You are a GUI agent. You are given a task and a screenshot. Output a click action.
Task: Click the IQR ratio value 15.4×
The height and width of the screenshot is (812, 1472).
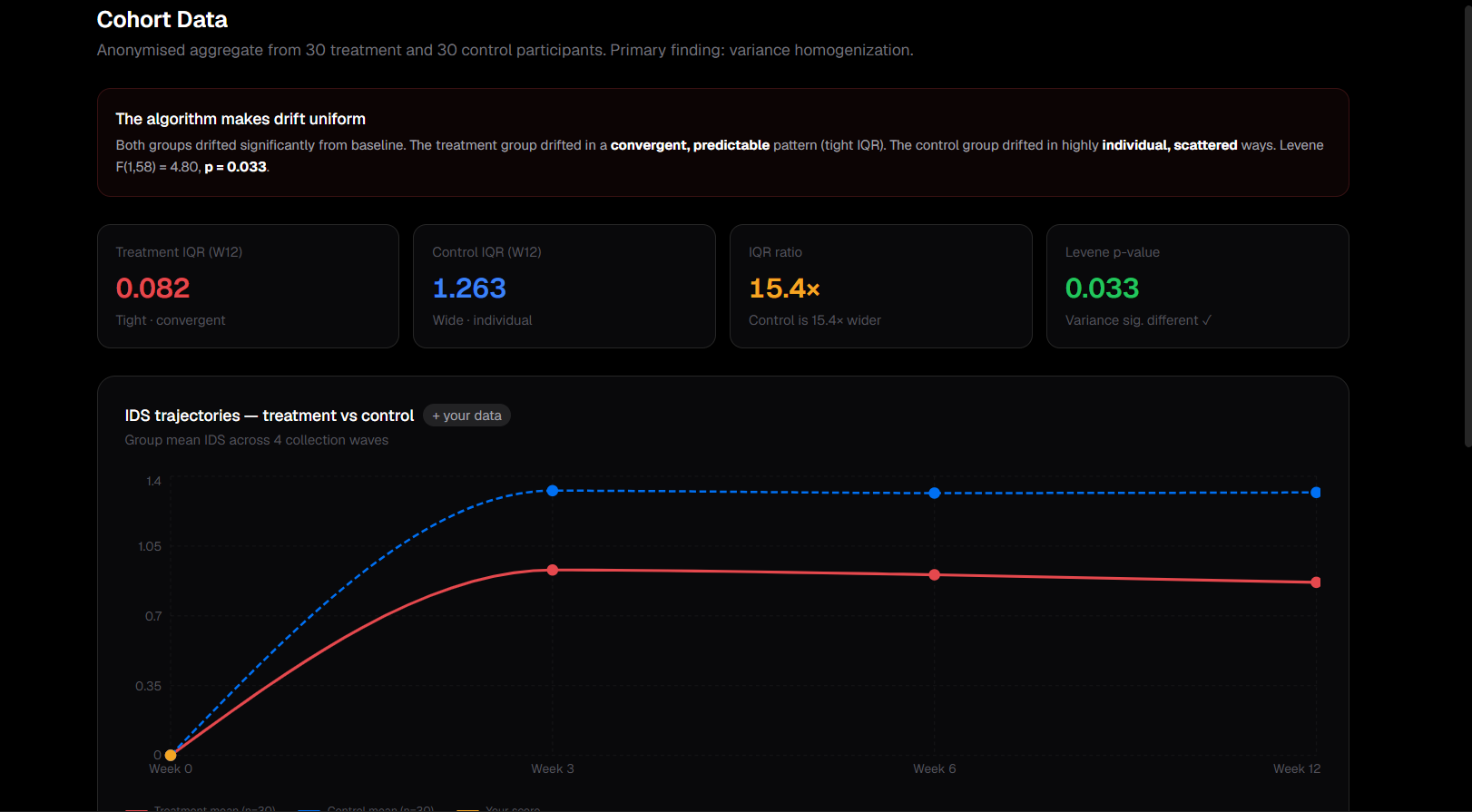784,289
